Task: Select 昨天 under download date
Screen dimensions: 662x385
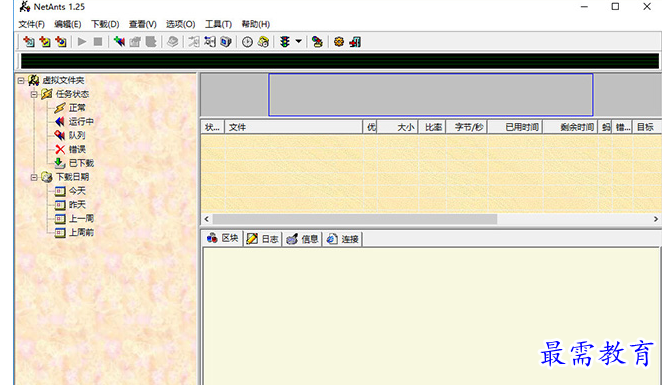Action: coord(77,205)
